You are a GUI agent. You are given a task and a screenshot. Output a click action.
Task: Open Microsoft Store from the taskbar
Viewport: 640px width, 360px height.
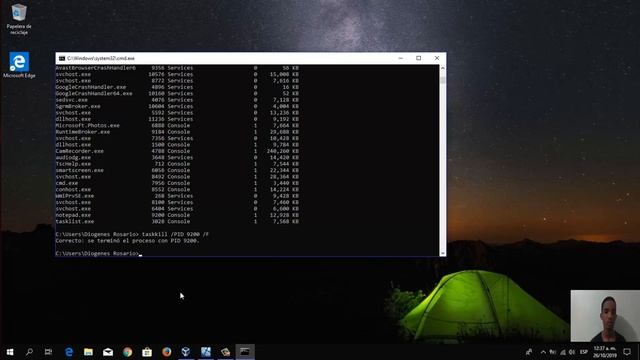(147, 352)
